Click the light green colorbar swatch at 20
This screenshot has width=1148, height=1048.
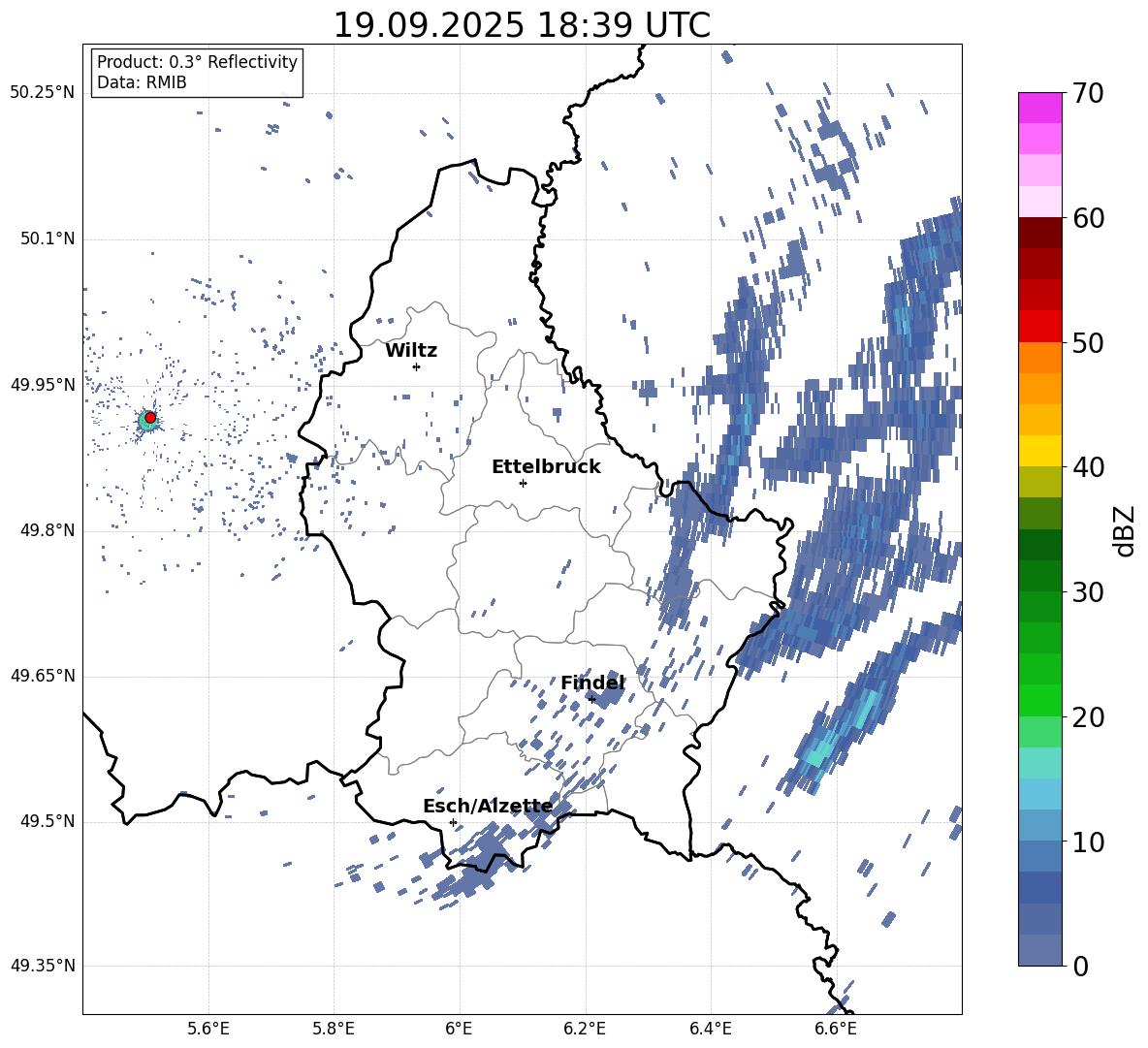1039,731
